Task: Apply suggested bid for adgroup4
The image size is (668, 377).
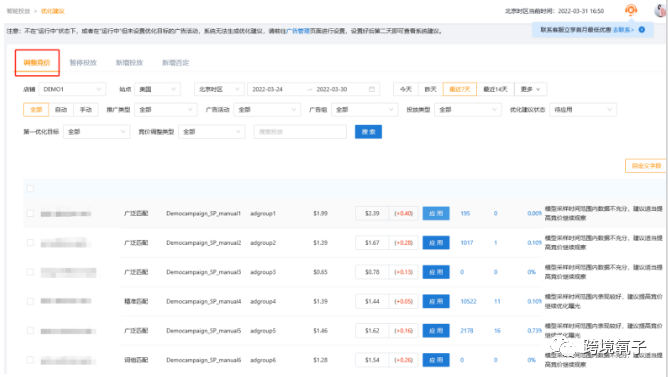Action: click(x=436, y=301)
